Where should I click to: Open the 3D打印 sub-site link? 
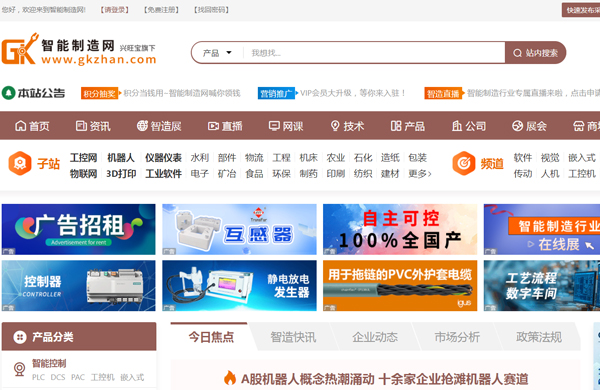121,174
